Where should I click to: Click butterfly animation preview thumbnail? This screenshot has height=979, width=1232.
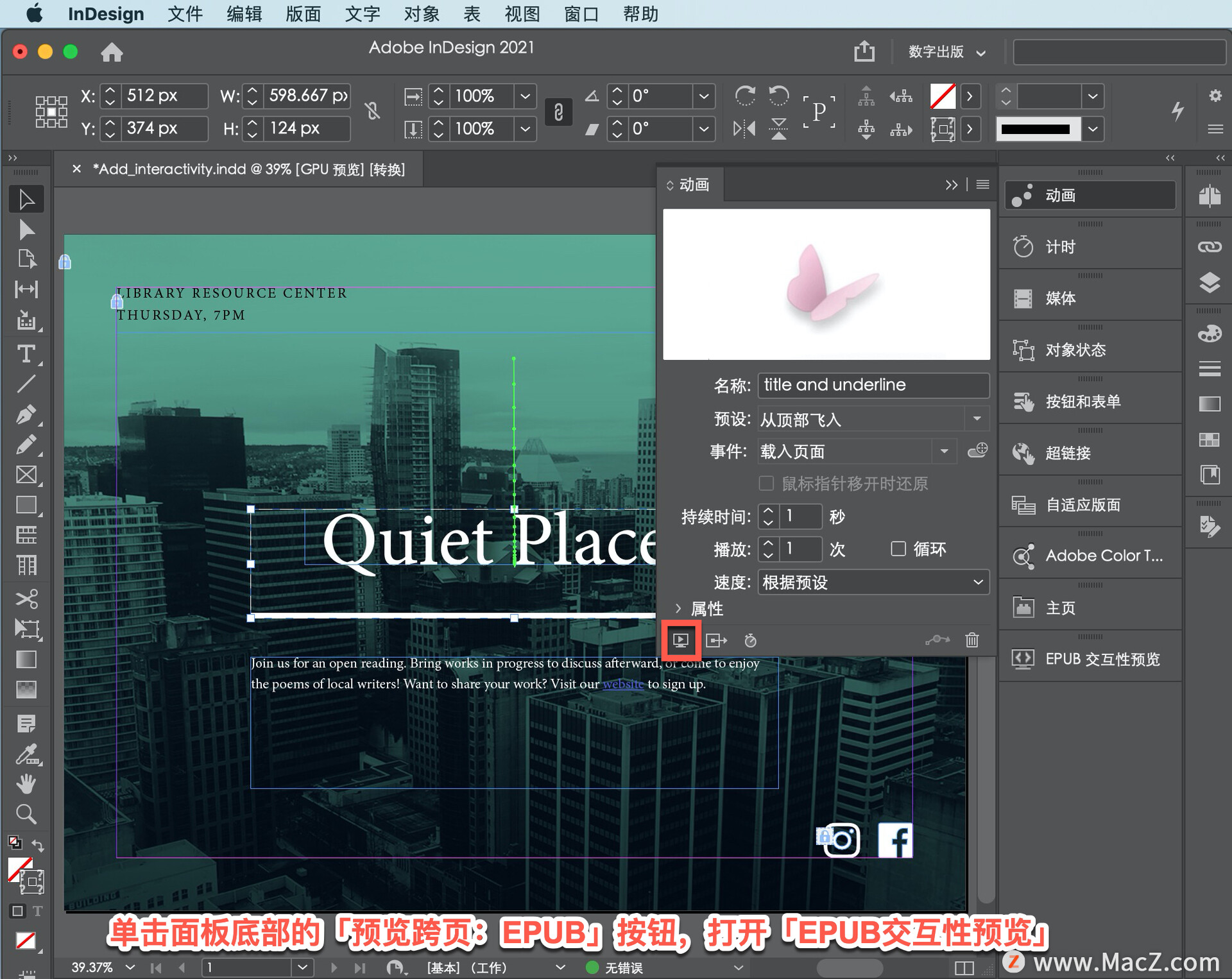tap(826, 283)
